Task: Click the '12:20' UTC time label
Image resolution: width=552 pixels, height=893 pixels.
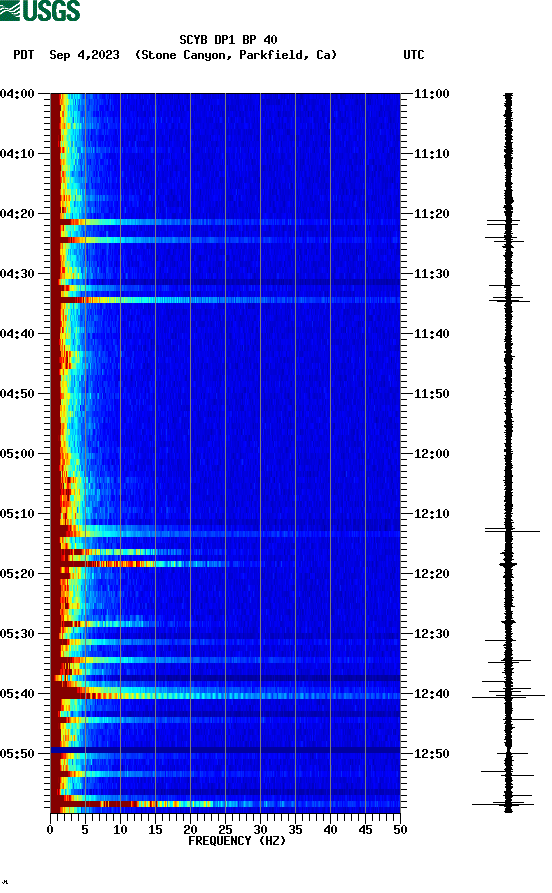Action: (x=432, y=574)
